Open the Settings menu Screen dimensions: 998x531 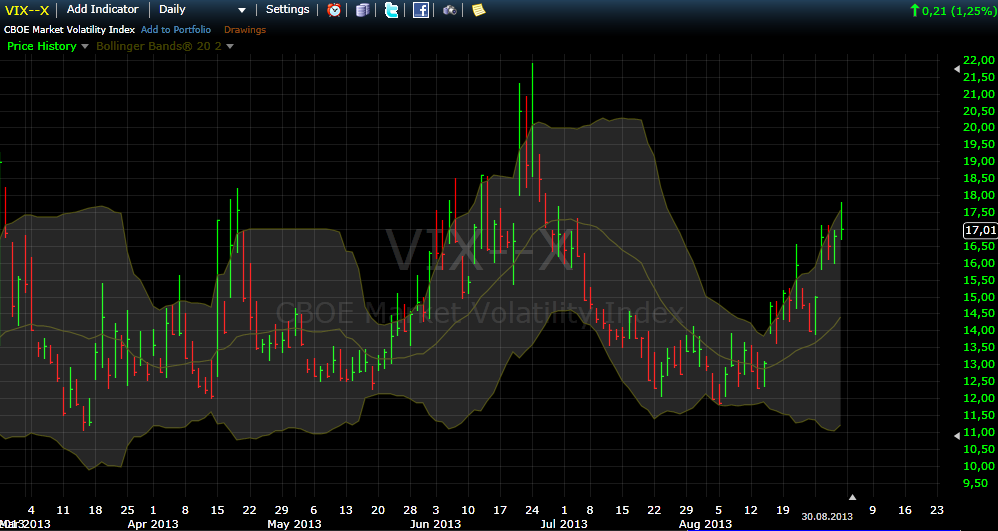[x=288, y=9]
